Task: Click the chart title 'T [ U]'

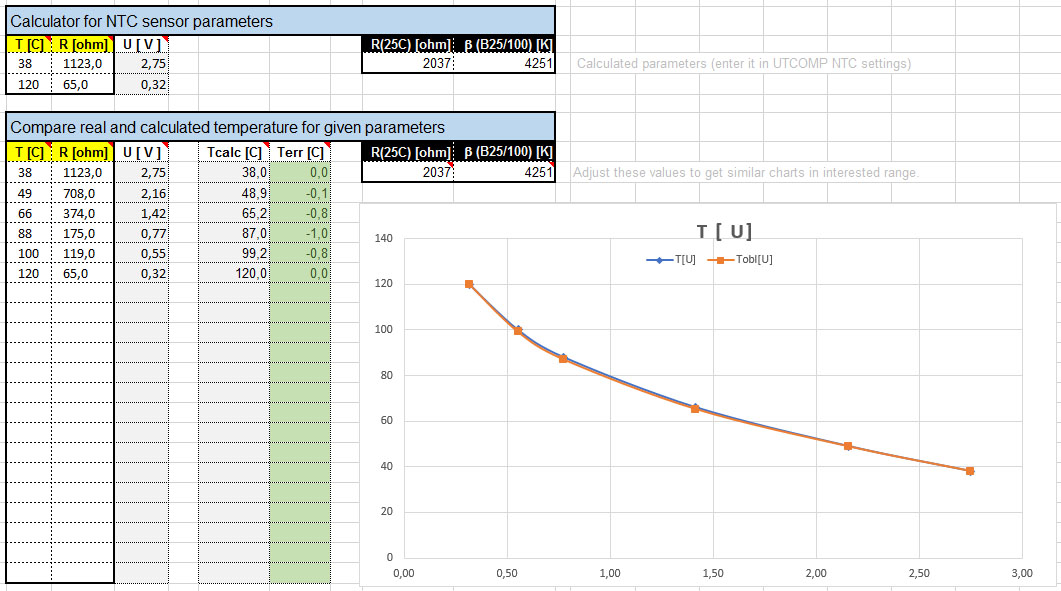Action: [x=724, y=232]
